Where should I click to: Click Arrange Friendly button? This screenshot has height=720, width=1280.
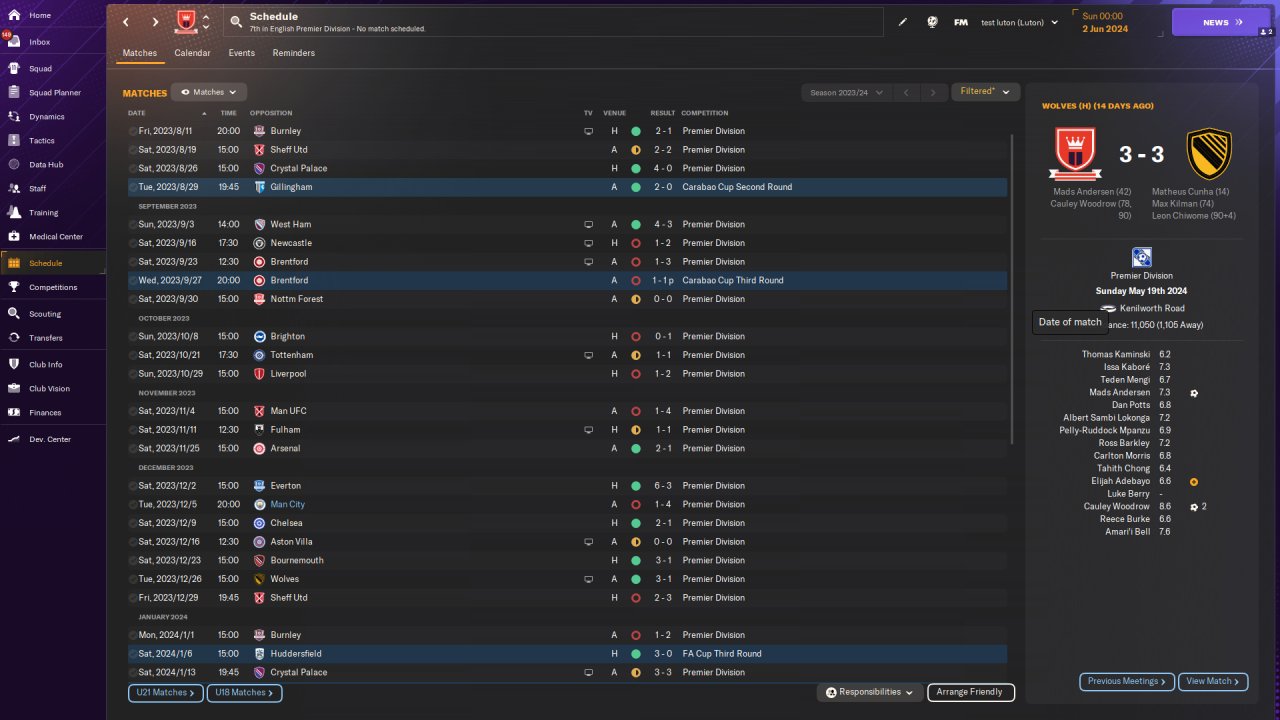click(x=970, y=692)
